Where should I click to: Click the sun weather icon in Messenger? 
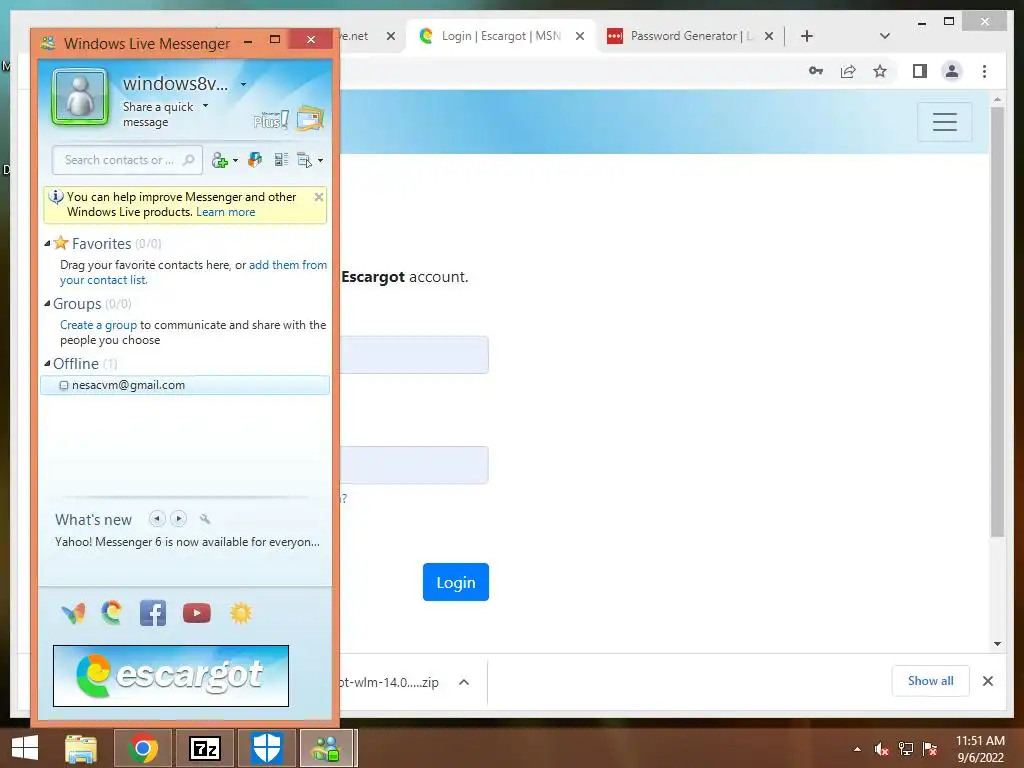click(240, 613)
